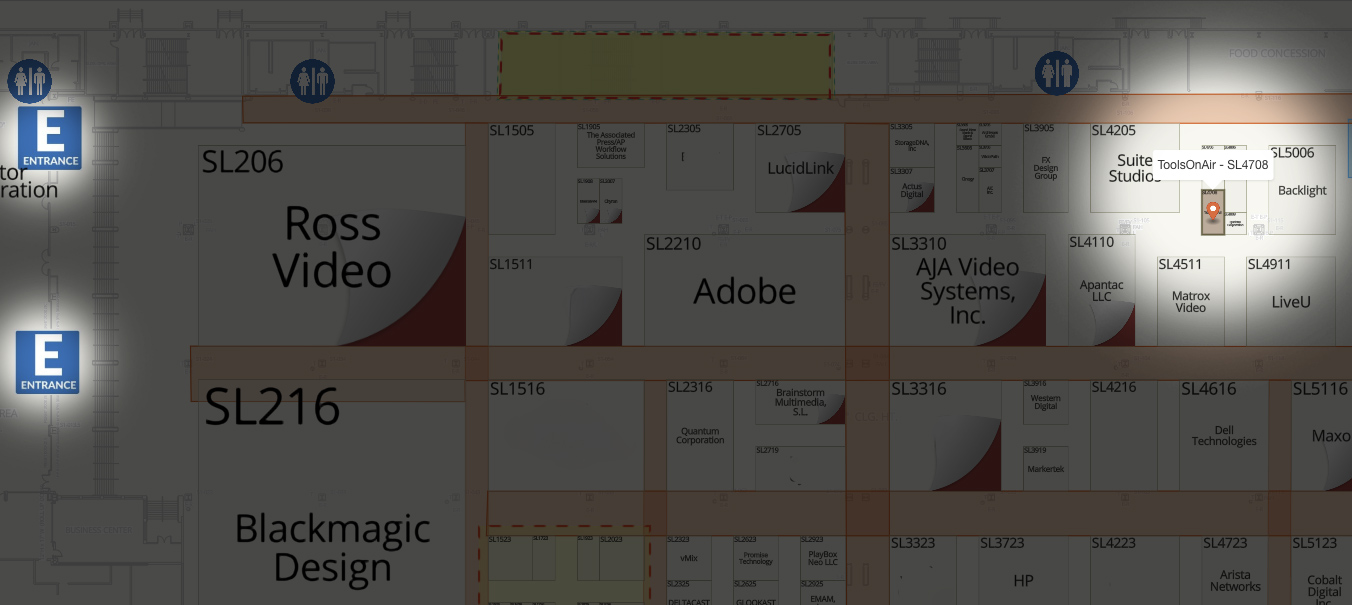
Task: Click the vMix booth
Action: [688, 558]
